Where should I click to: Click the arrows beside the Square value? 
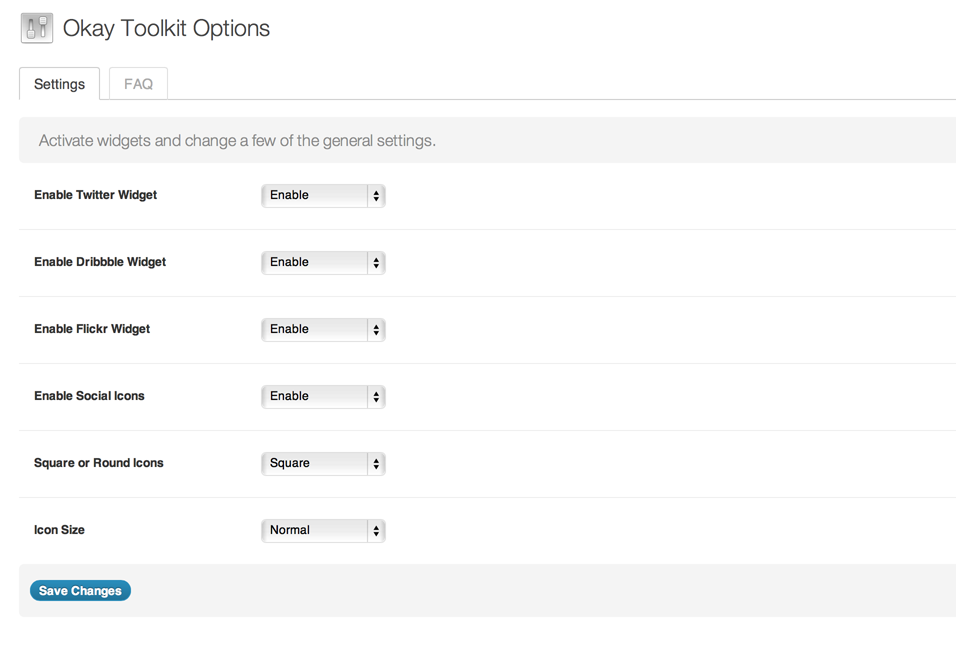376,464
